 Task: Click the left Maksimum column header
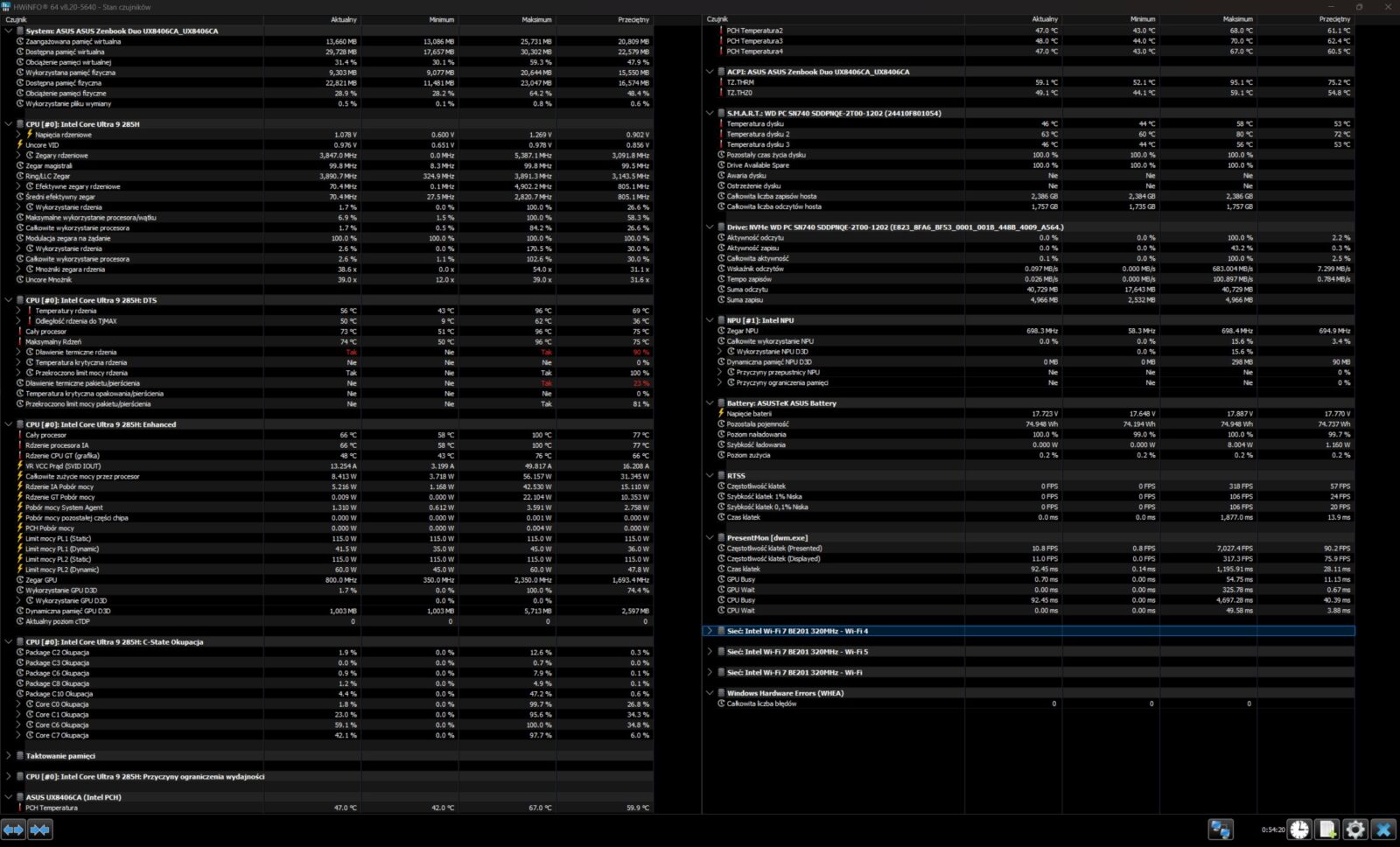536,19
